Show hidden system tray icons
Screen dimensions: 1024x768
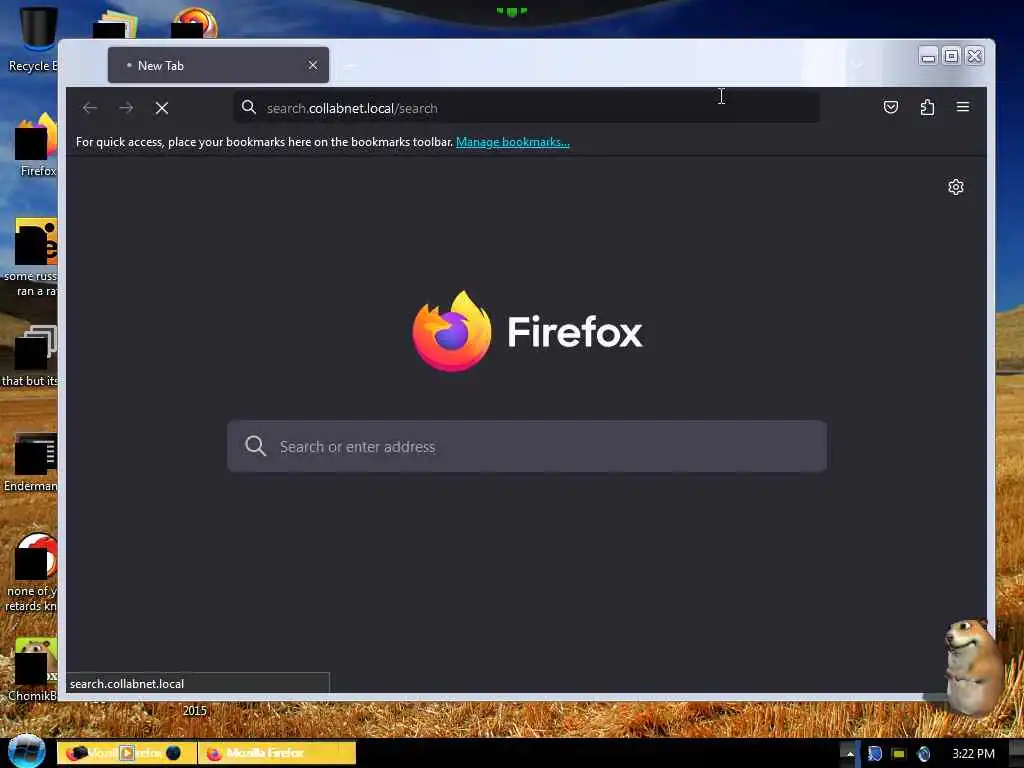tap(850, 754)
